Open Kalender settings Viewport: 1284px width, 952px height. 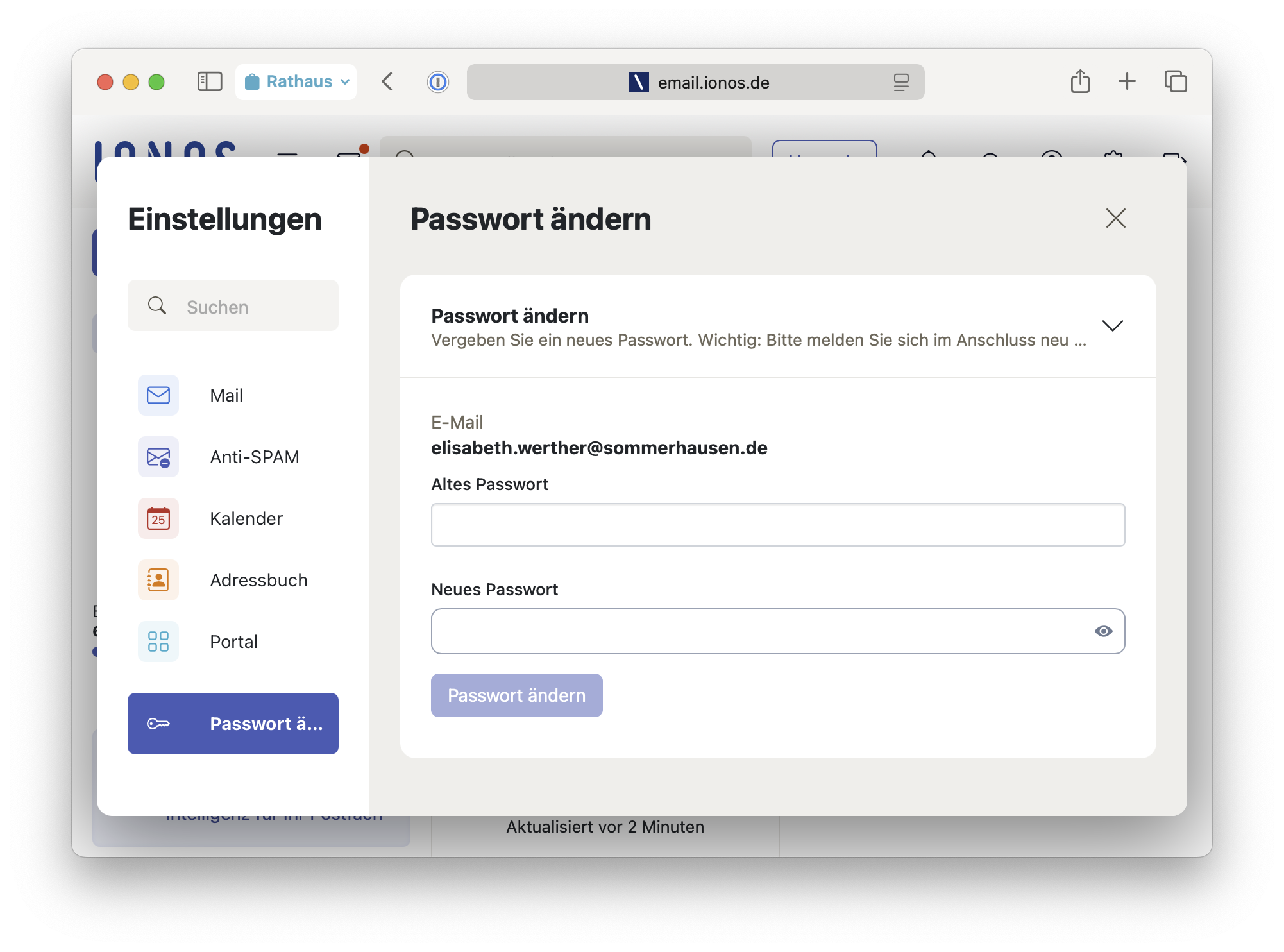246,518
